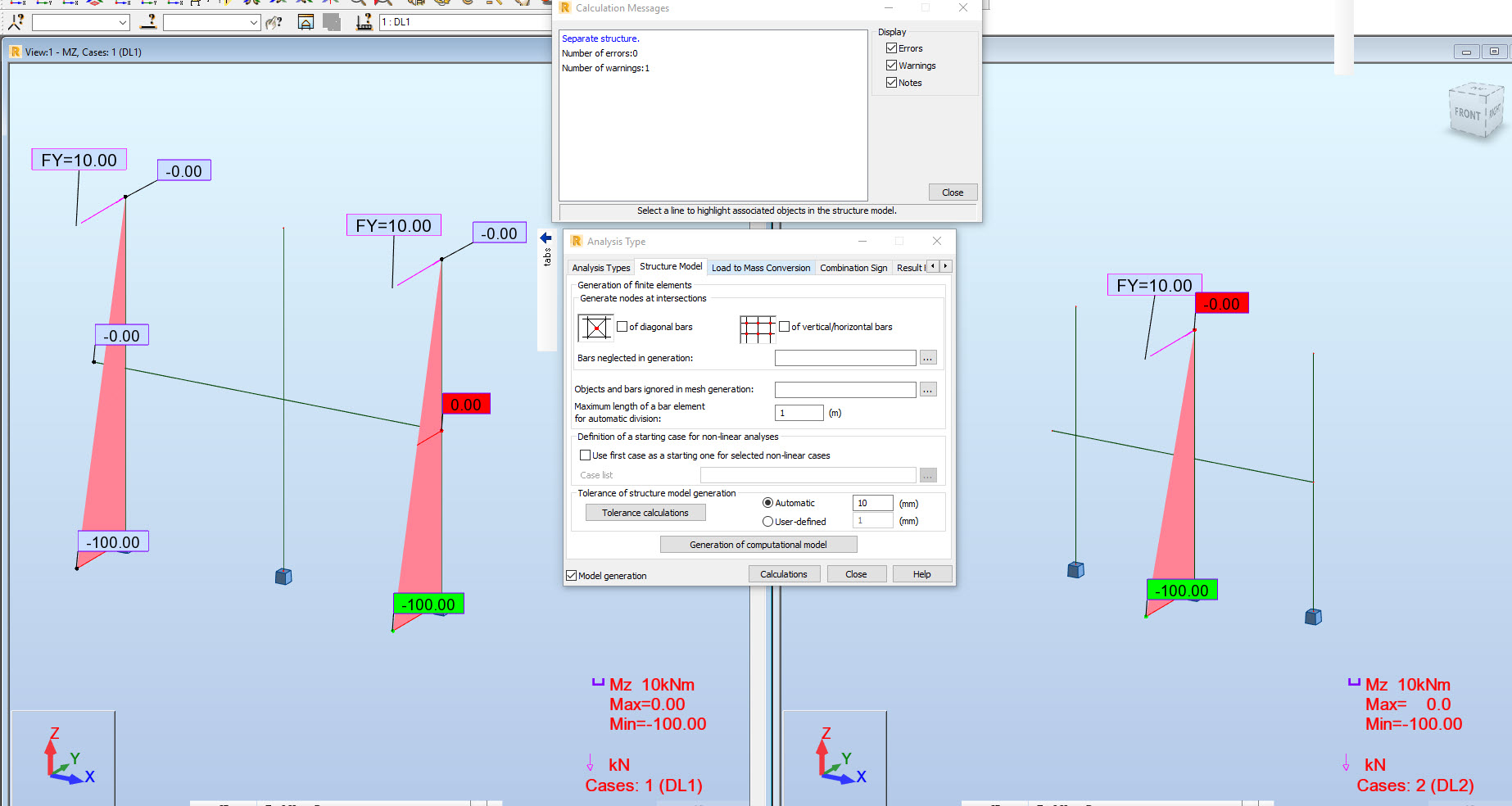Click the automatic tolerance value field showing 10
1512x806 pixels.
pyautogui.click(x=871, y=502)
